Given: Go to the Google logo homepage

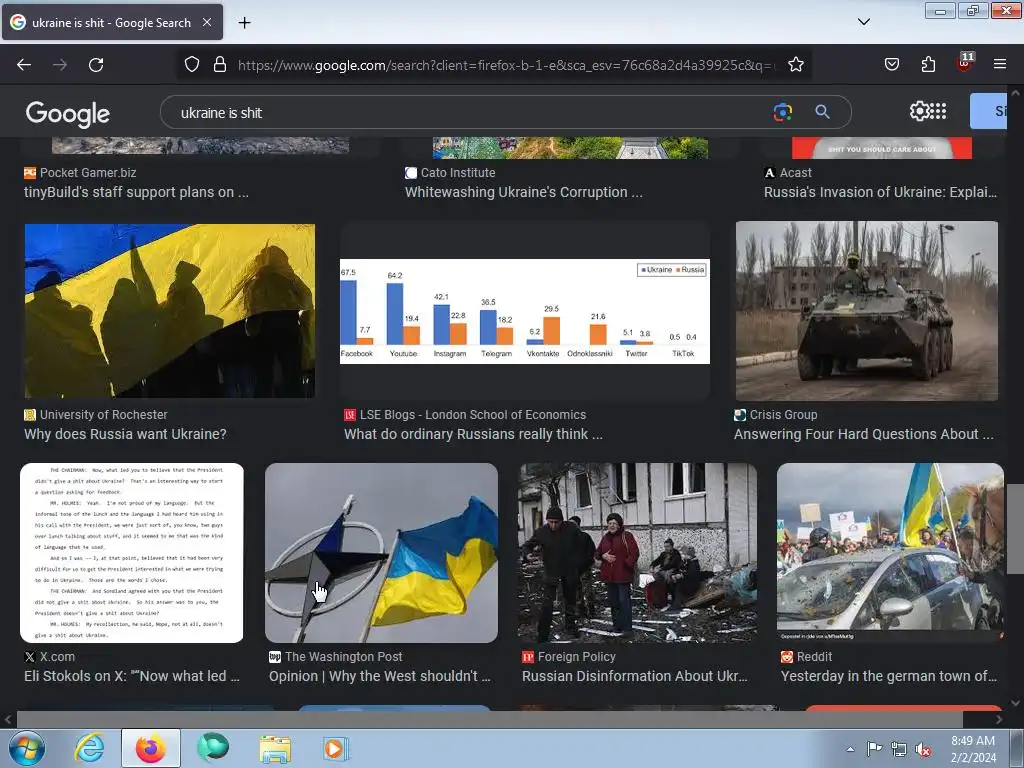Looking at the screenshot, I should [x=68, y=114].
